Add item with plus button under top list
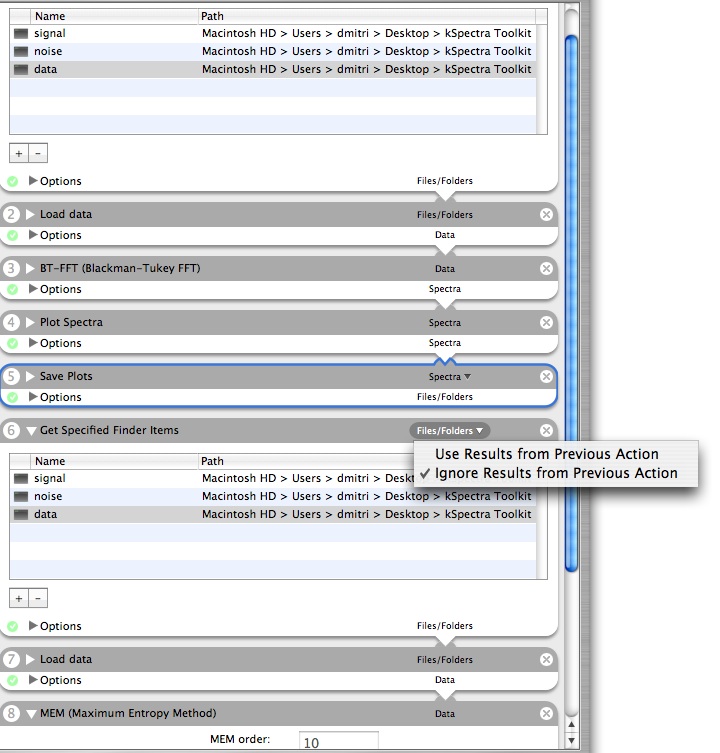 coord(19,154)
